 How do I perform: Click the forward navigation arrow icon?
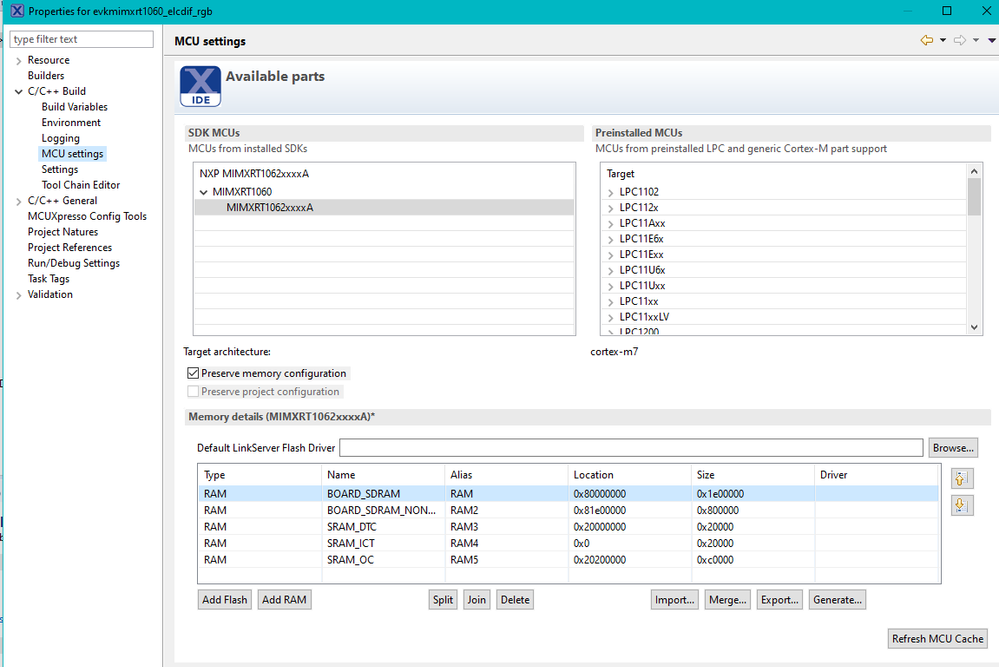[959, 40]
